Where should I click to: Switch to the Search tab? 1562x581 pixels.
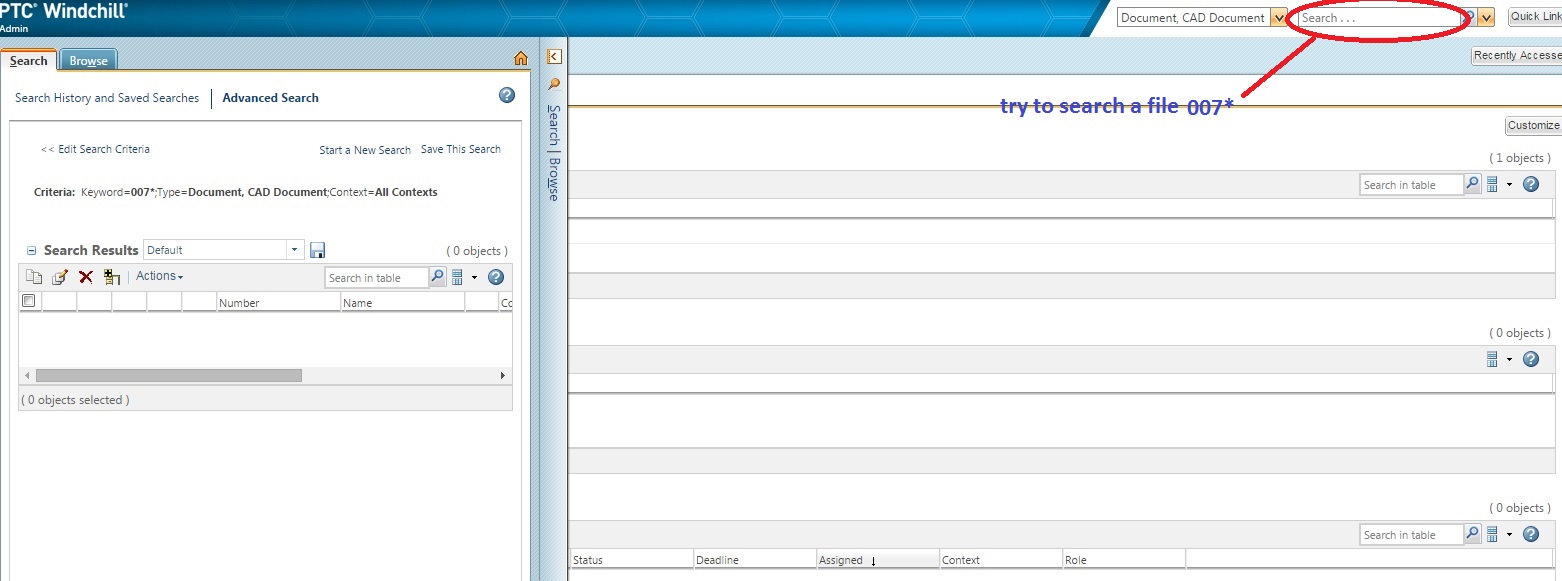(29, 60)
